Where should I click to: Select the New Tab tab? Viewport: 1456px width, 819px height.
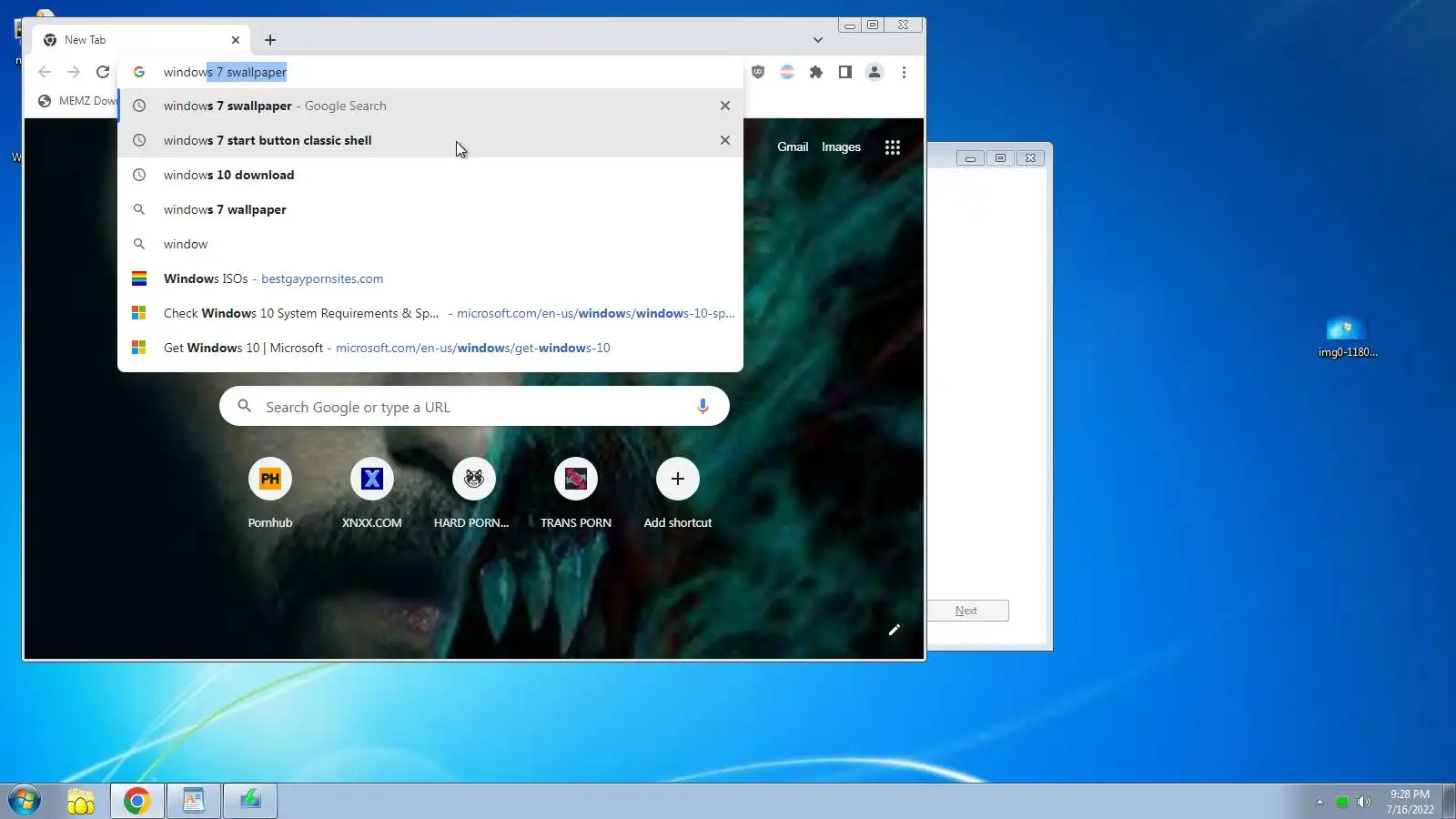click(141, 40)
